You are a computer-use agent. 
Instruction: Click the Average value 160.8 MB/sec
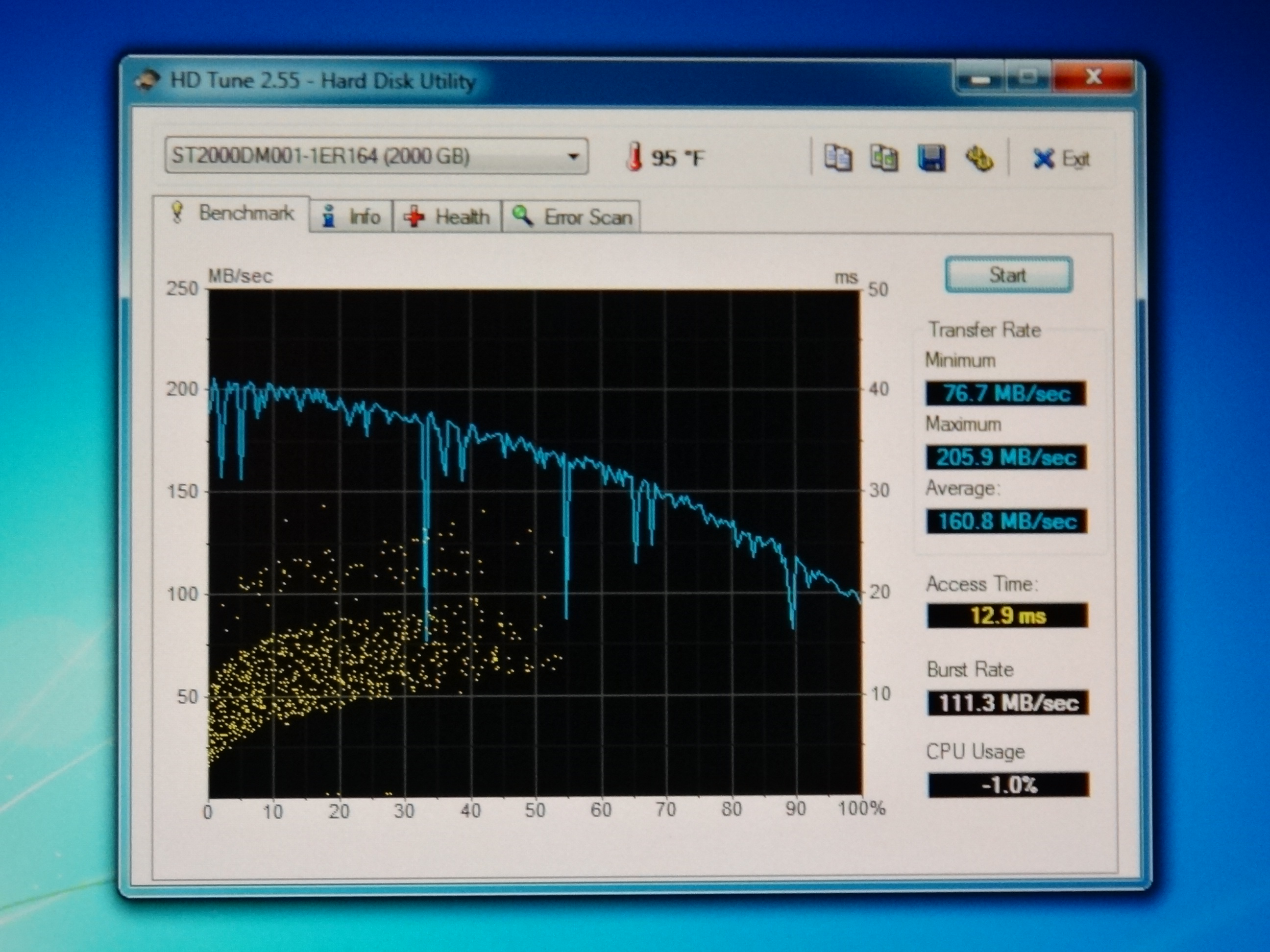pyautogui.click(x=1006, y=521)
